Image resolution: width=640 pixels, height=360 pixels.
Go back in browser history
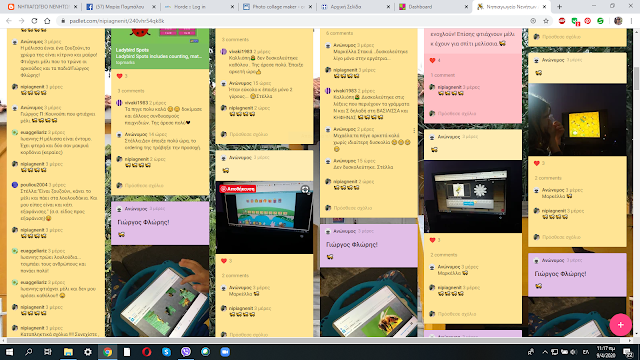[9, 21]
